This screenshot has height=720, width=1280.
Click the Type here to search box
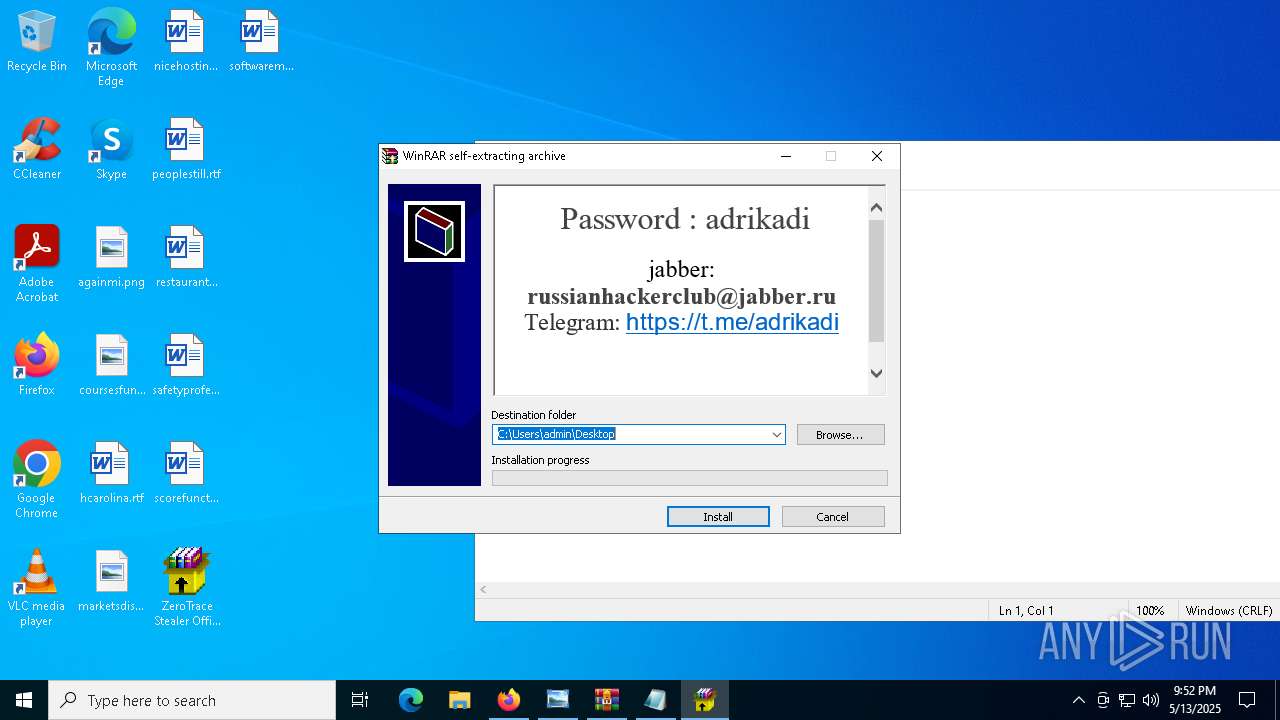pyautogui.click(x=192, y=700)
